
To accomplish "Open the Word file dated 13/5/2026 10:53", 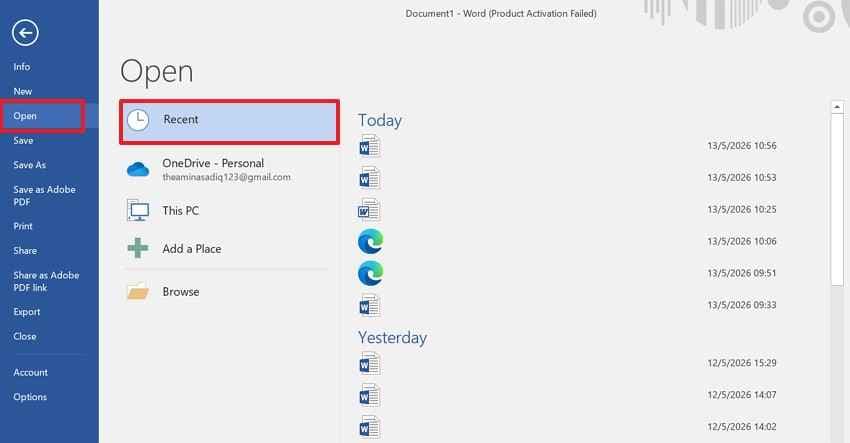I will tap(370, 178).
